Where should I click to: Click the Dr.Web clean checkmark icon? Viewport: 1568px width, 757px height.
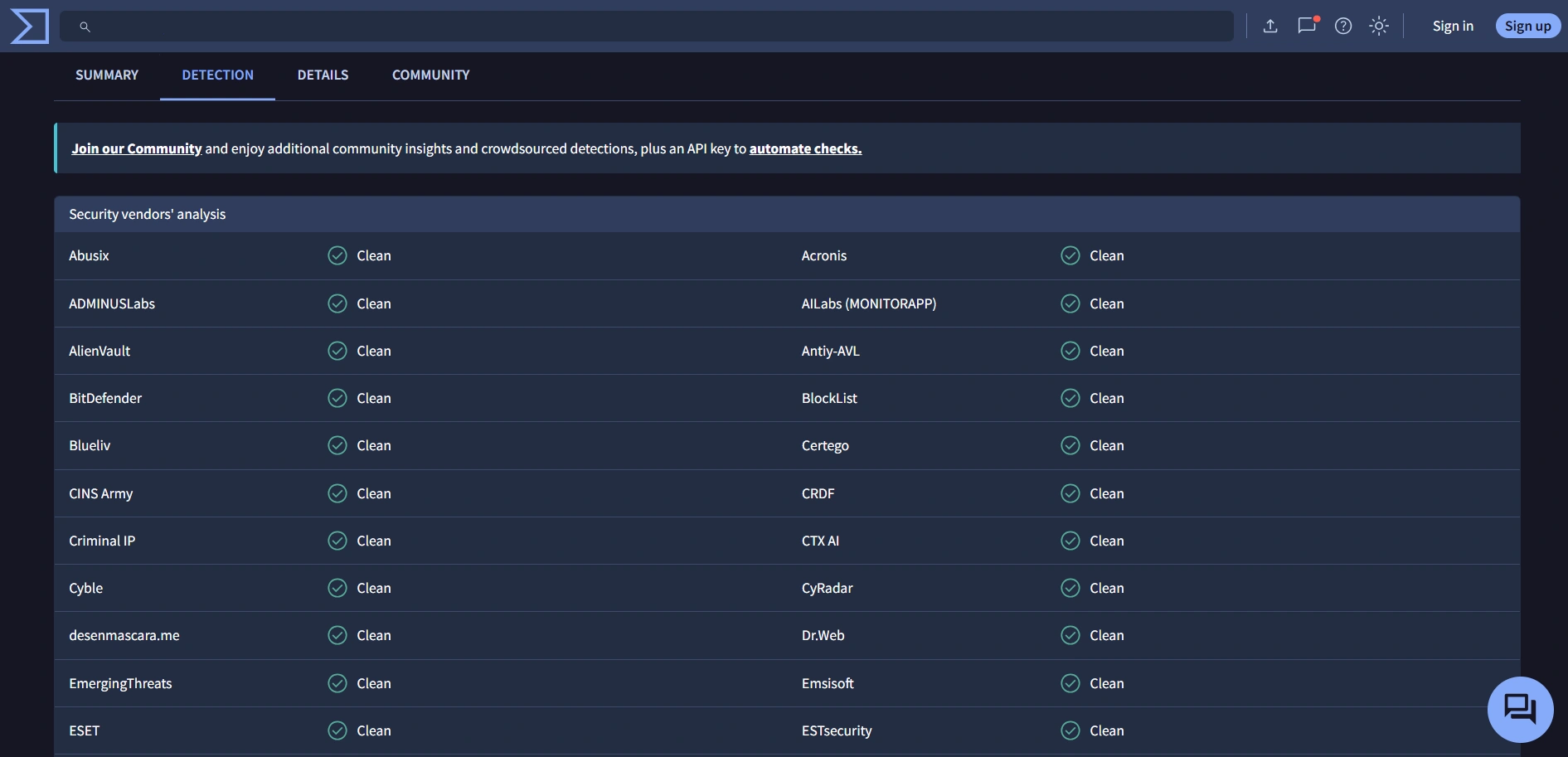1070,635
